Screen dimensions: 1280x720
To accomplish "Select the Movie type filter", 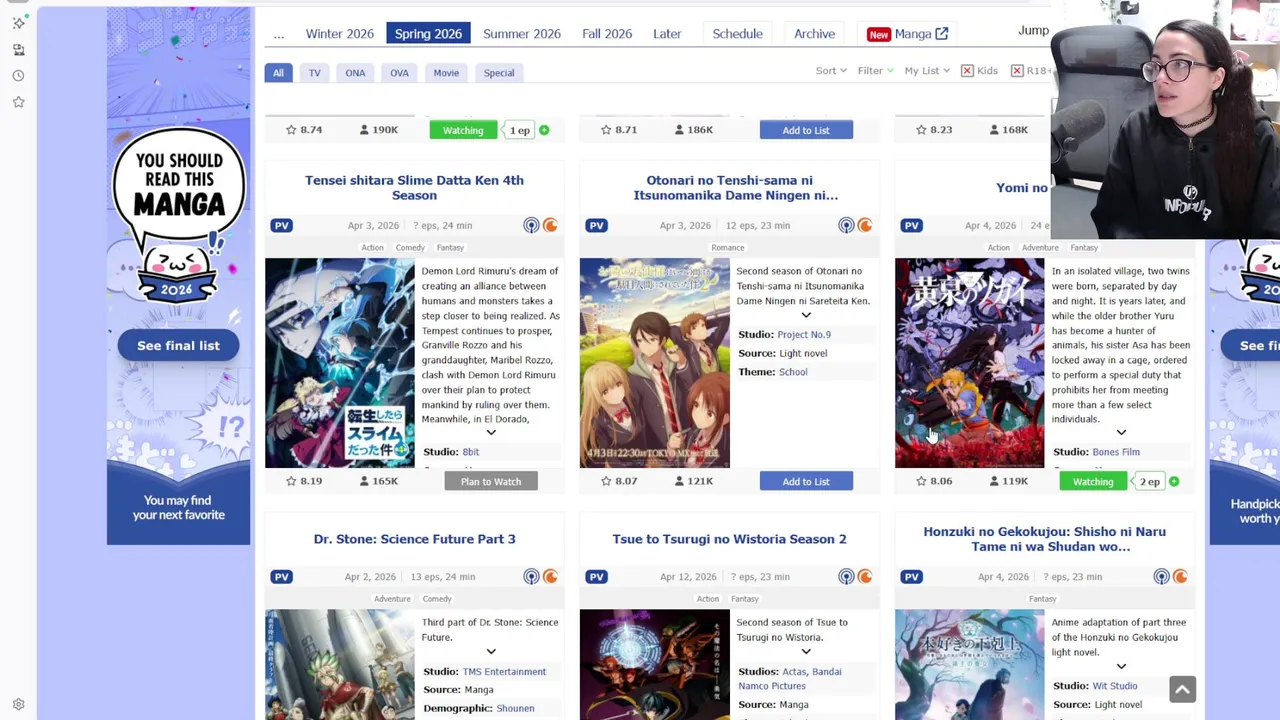I will tap(446, 73).
